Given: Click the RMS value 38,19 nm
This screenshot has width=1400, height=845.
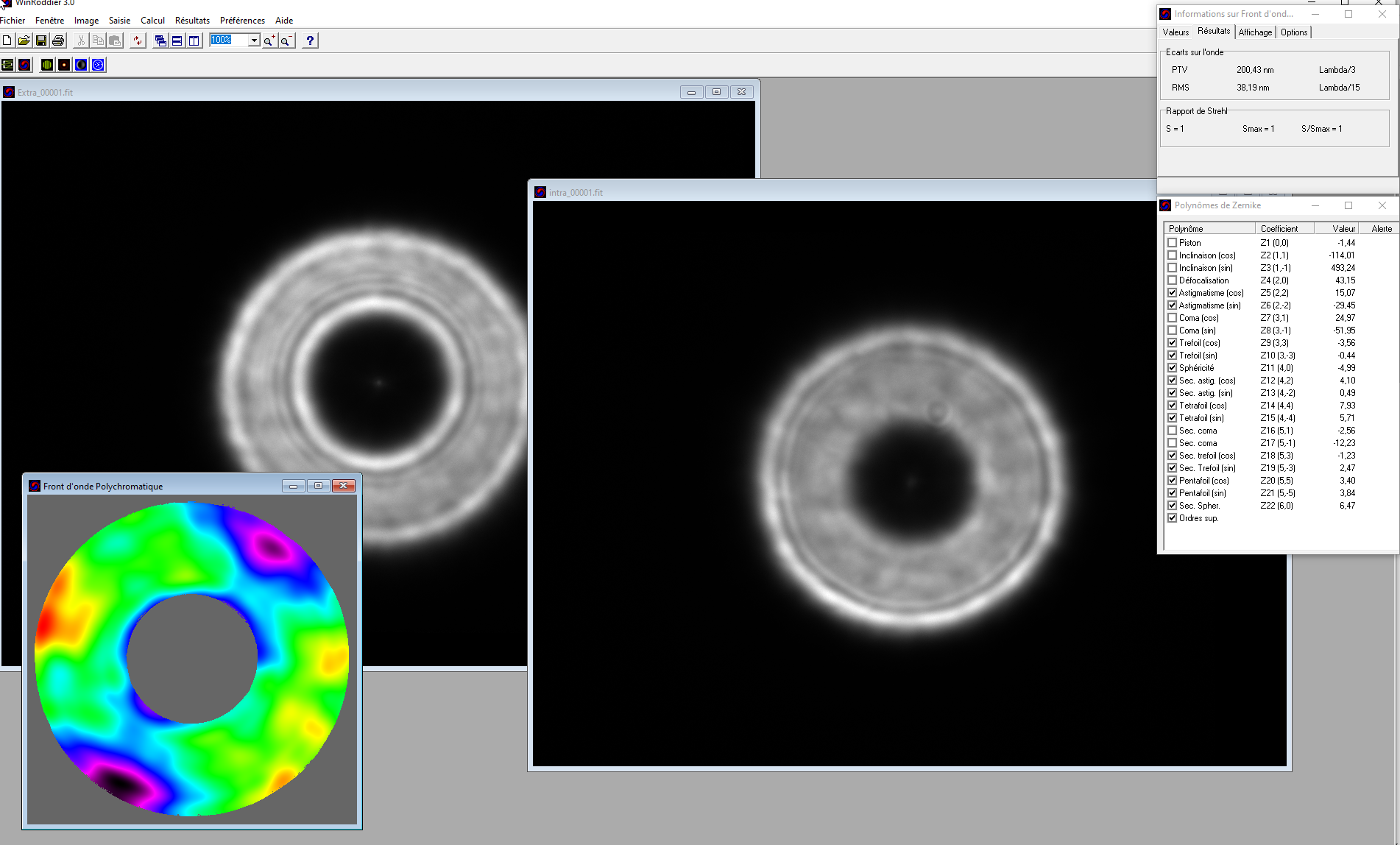Looking at the screenshot, I should pos(1253,88).
